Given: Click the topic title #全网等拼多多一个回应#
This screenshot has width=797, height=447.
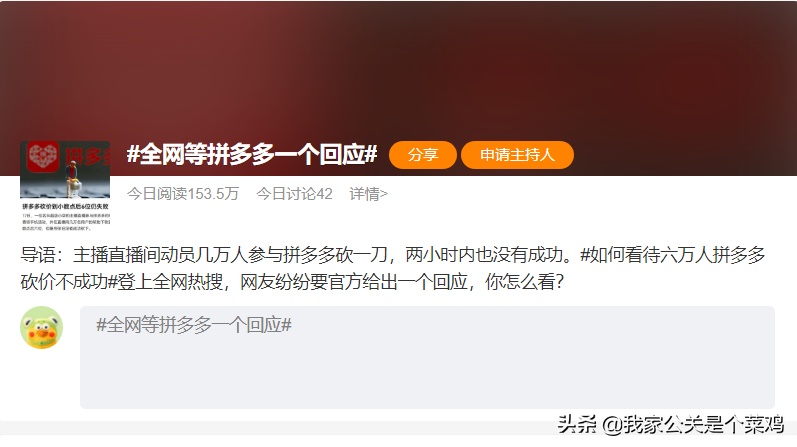Looking at the screenshot, I should pos(252,154).
